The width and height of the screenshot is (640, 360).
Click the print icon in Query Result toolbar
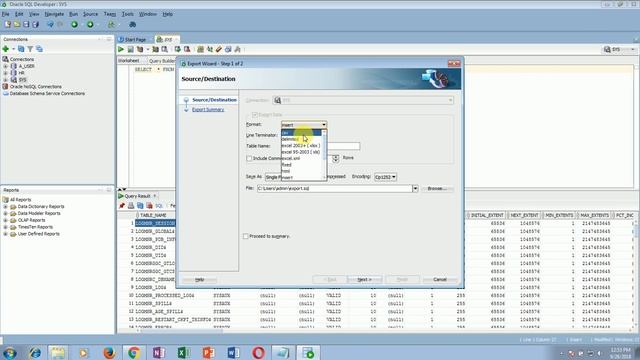click(131, 206)
